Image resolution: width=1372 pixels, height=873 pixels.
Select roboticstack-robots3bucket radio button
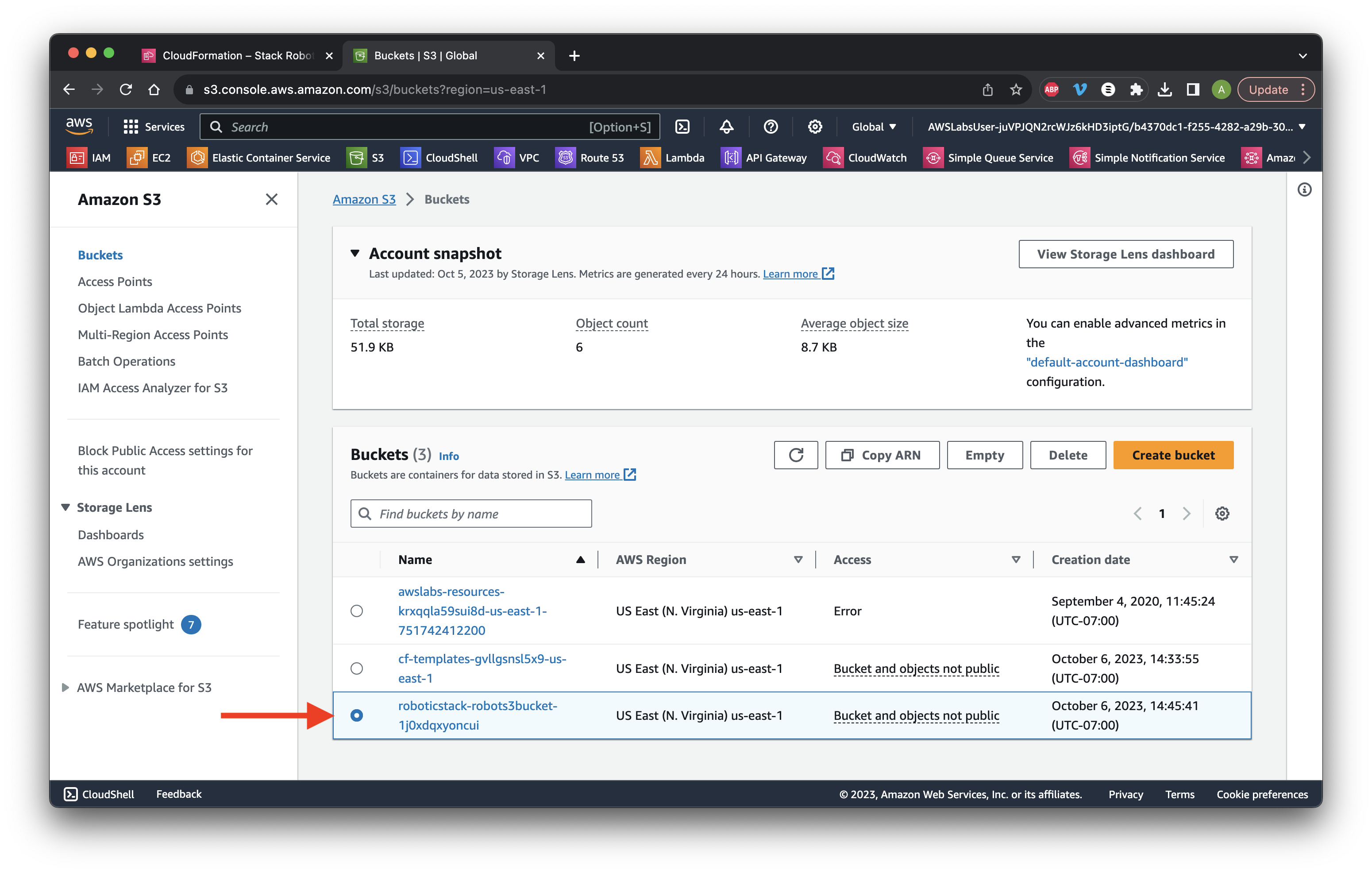click(357, 715)
